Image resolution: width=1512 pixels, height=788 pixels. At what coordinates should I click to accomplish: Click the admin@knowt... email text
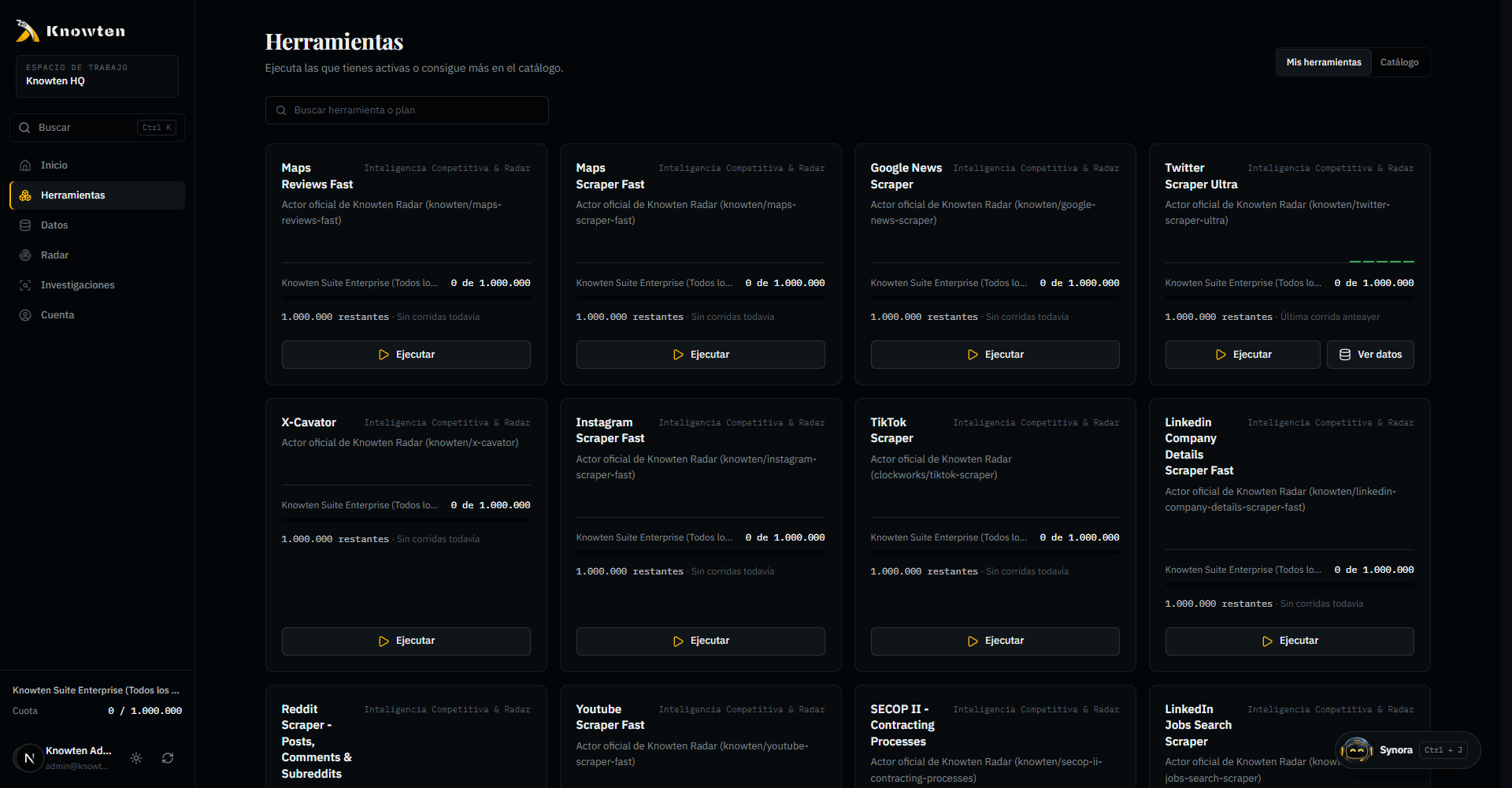coord(76,766)
